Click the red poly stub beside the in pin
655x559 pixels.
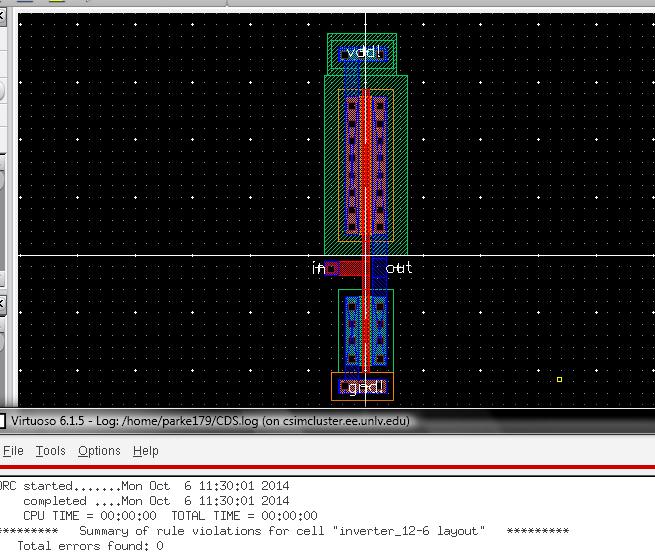click(x=350, y=268)
